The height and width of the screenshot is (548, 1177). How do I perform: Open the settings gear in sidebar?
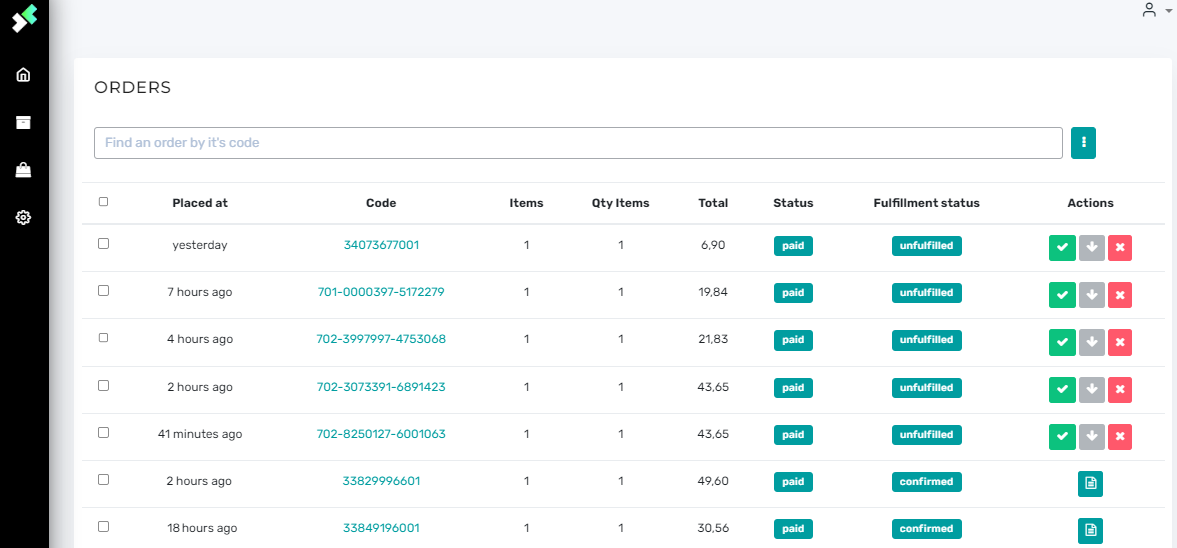click(23, 217)
